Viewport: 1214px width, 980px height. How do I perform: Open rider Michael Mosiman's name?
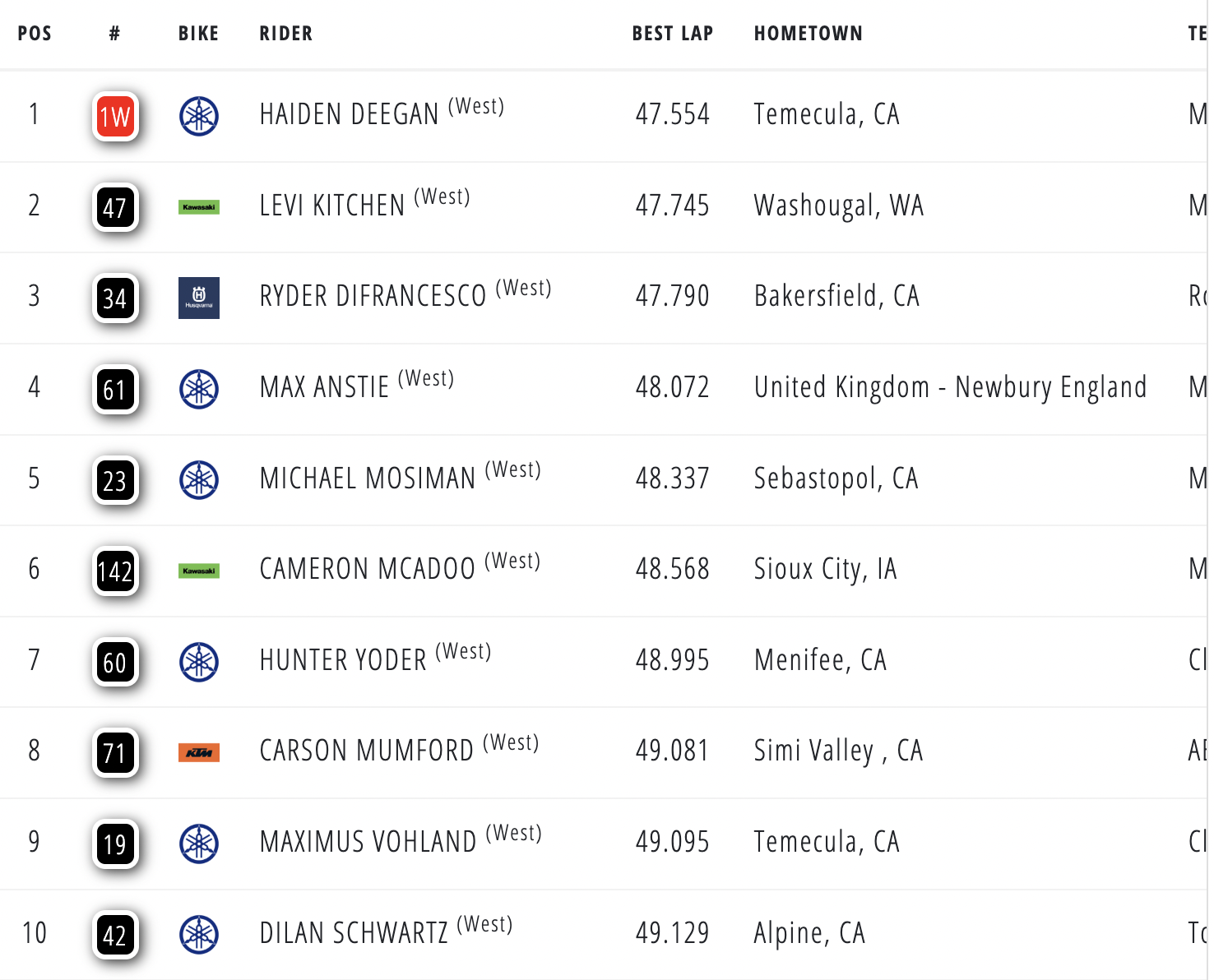368,478
